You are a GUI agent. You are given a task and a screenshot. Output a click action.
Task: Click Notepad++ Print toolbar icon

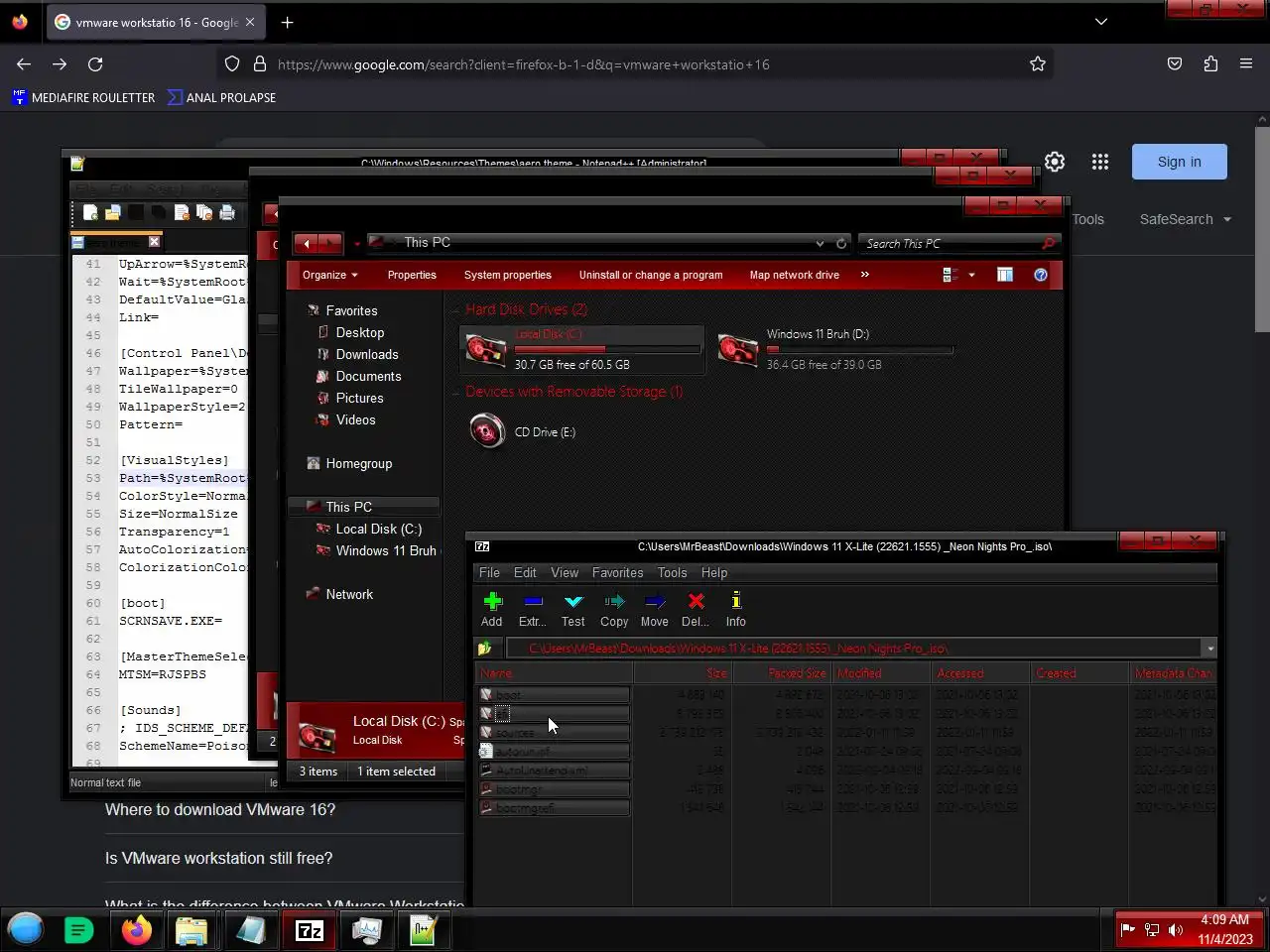click(x=227, y=212)
